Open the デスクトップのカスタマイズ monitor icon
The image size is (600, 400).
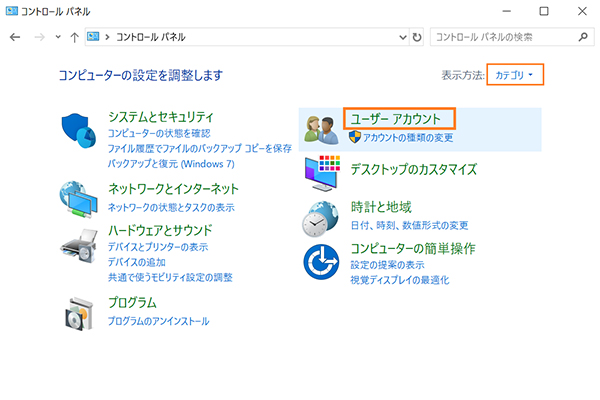322,173
